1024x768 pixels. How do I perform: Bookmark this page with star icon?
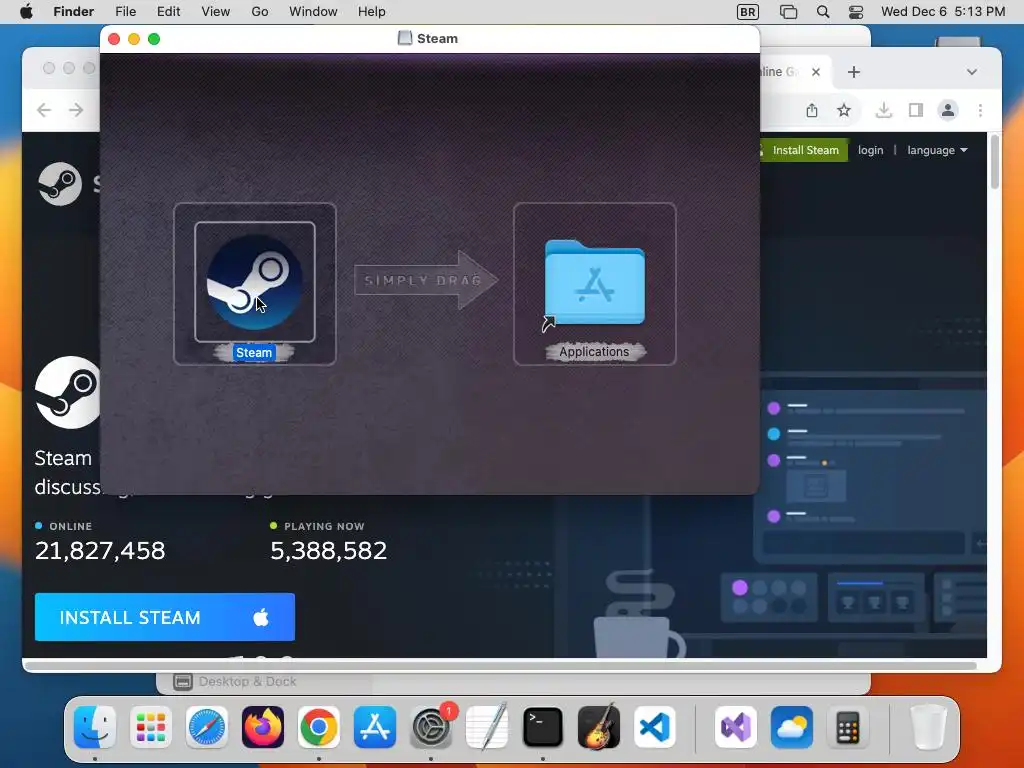tap(844, 110)
